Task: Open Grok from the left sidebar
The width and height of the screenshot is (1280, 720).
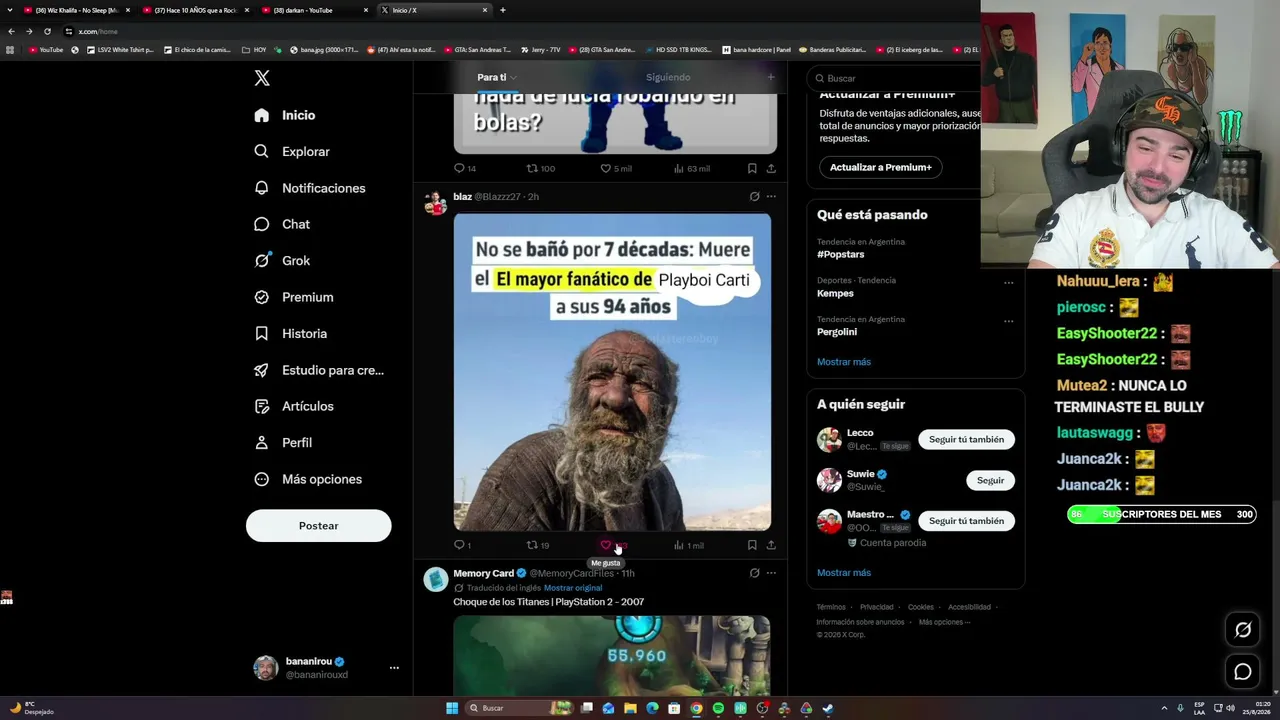Action: (x=282, y=261)
